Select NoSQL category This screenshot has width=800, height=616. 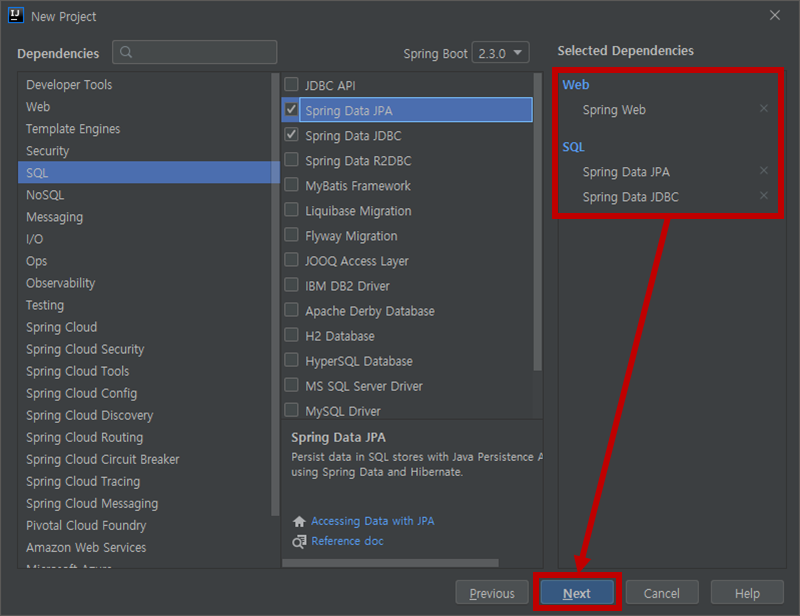pyautogui.click(x=145, y=194)
